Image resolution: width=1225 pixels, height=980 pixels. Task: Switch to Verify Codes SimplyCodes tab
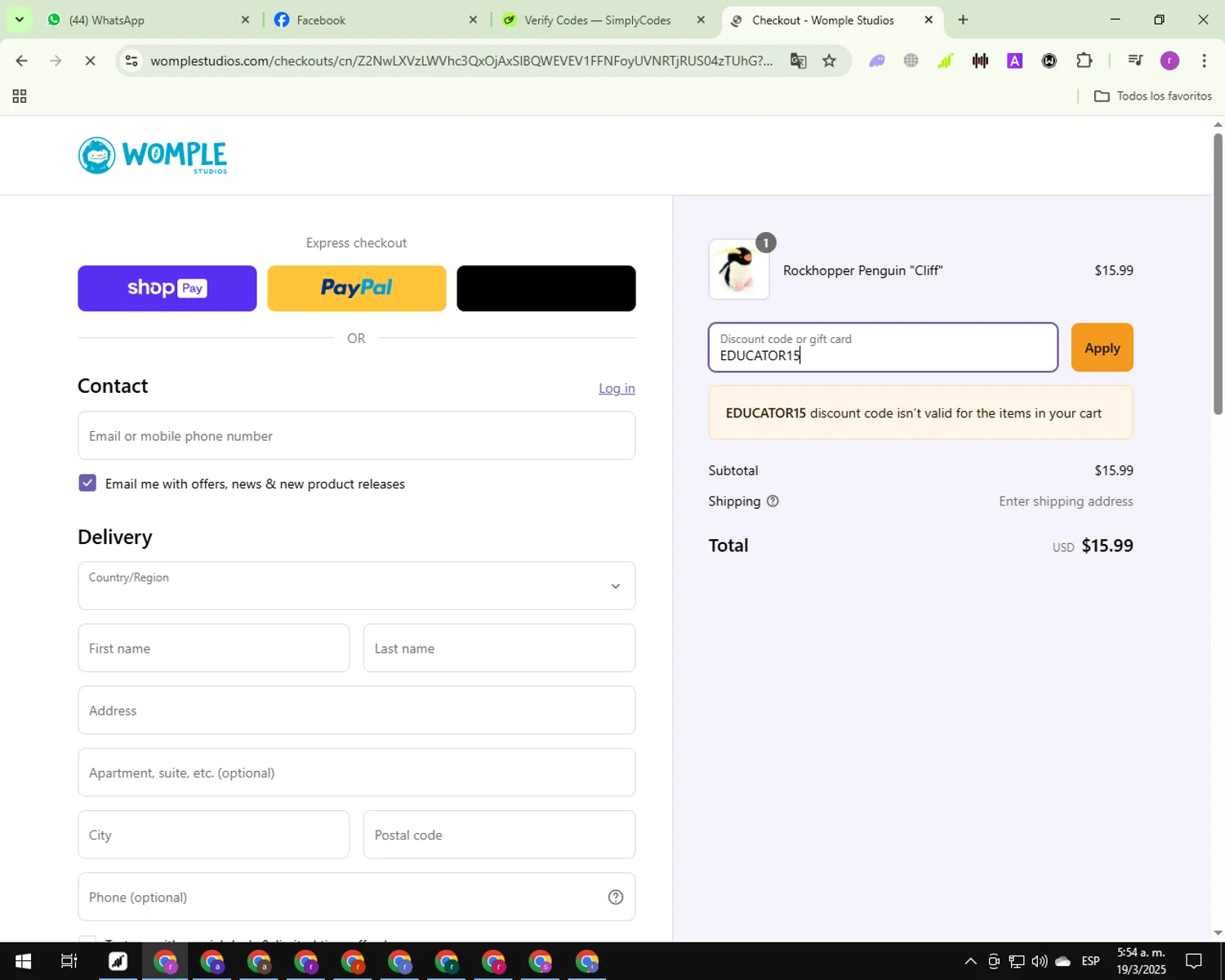(604, 20)
